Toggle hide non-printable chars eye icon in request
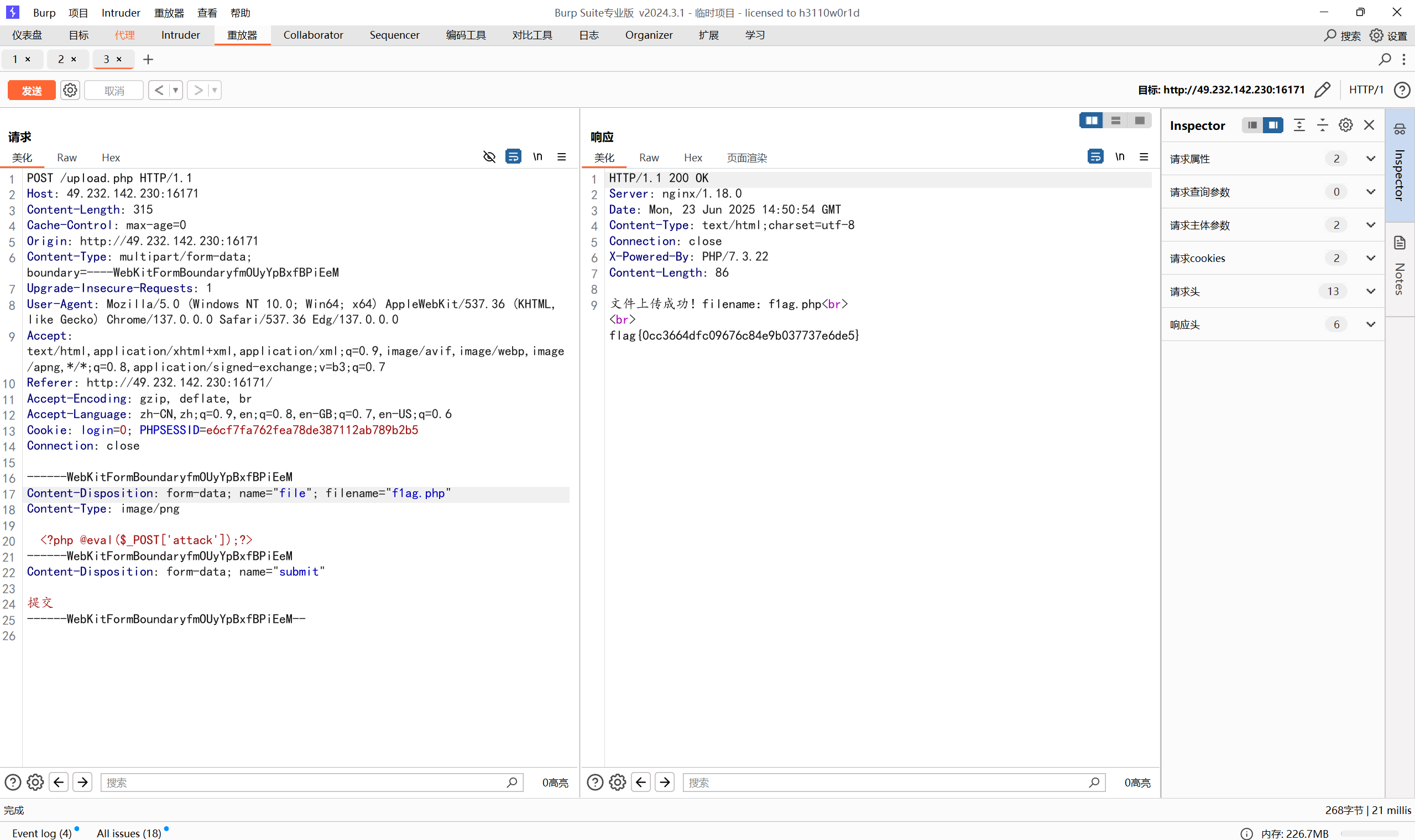Image resolution: width=1415 pixels, height=840 pixels. pyautogui.click(x=489, y=157)
